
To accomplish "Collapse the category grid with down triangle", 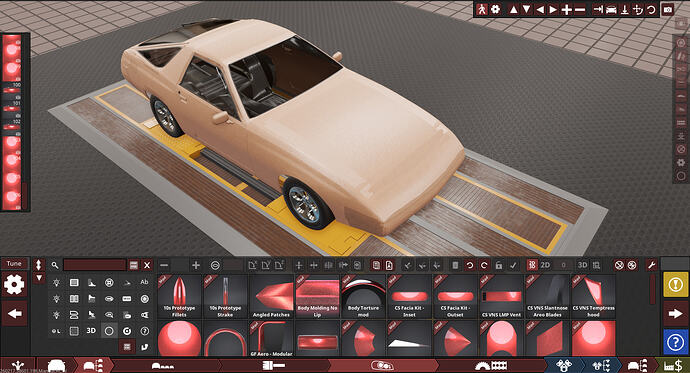I will coord(39,278).
